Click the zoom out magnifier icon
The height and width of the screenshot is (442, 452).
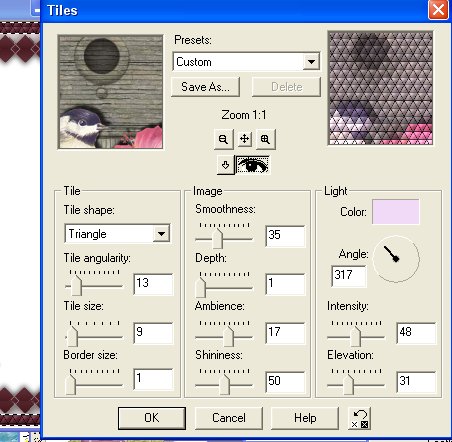click(x=223, y=139)
